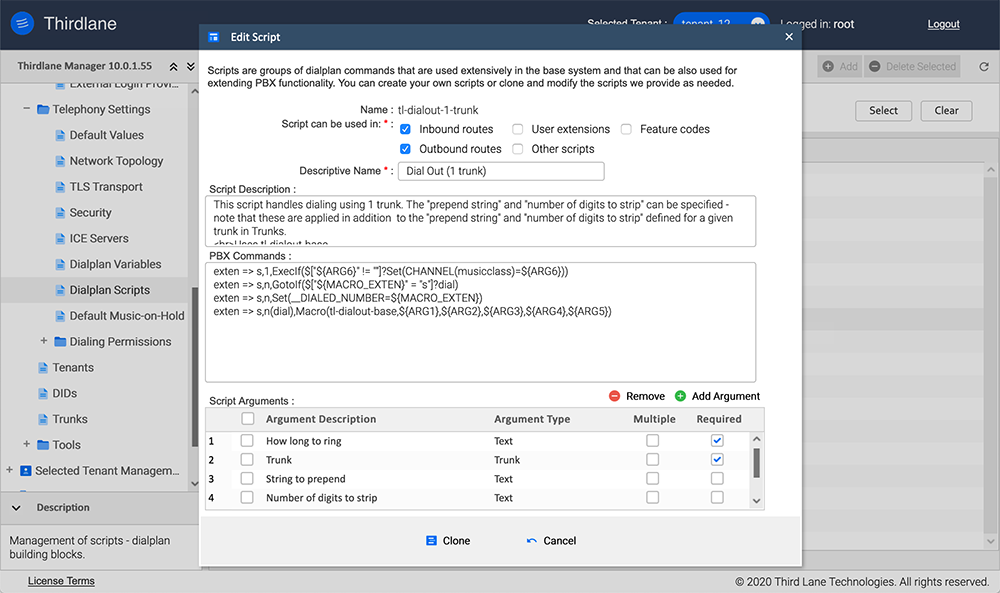Click the Edit Script dialog title icon

point(214,37)
